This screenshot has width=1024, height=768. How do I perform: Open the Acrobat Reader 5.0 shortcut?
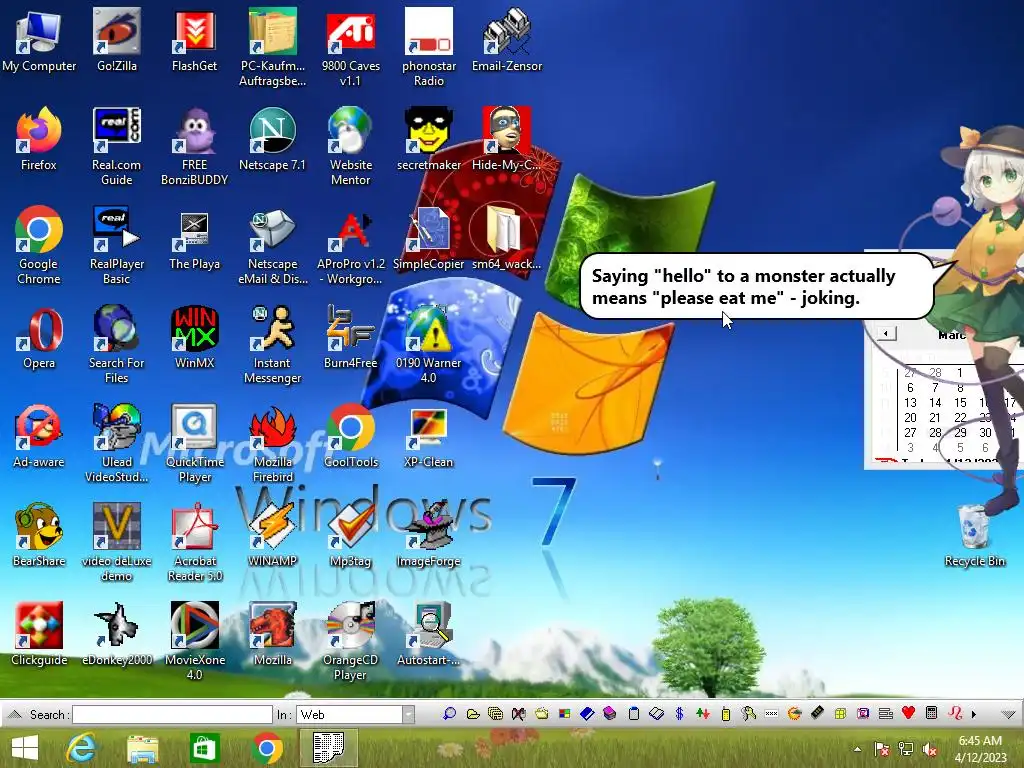pyautogui.click(x=194, y=543)
